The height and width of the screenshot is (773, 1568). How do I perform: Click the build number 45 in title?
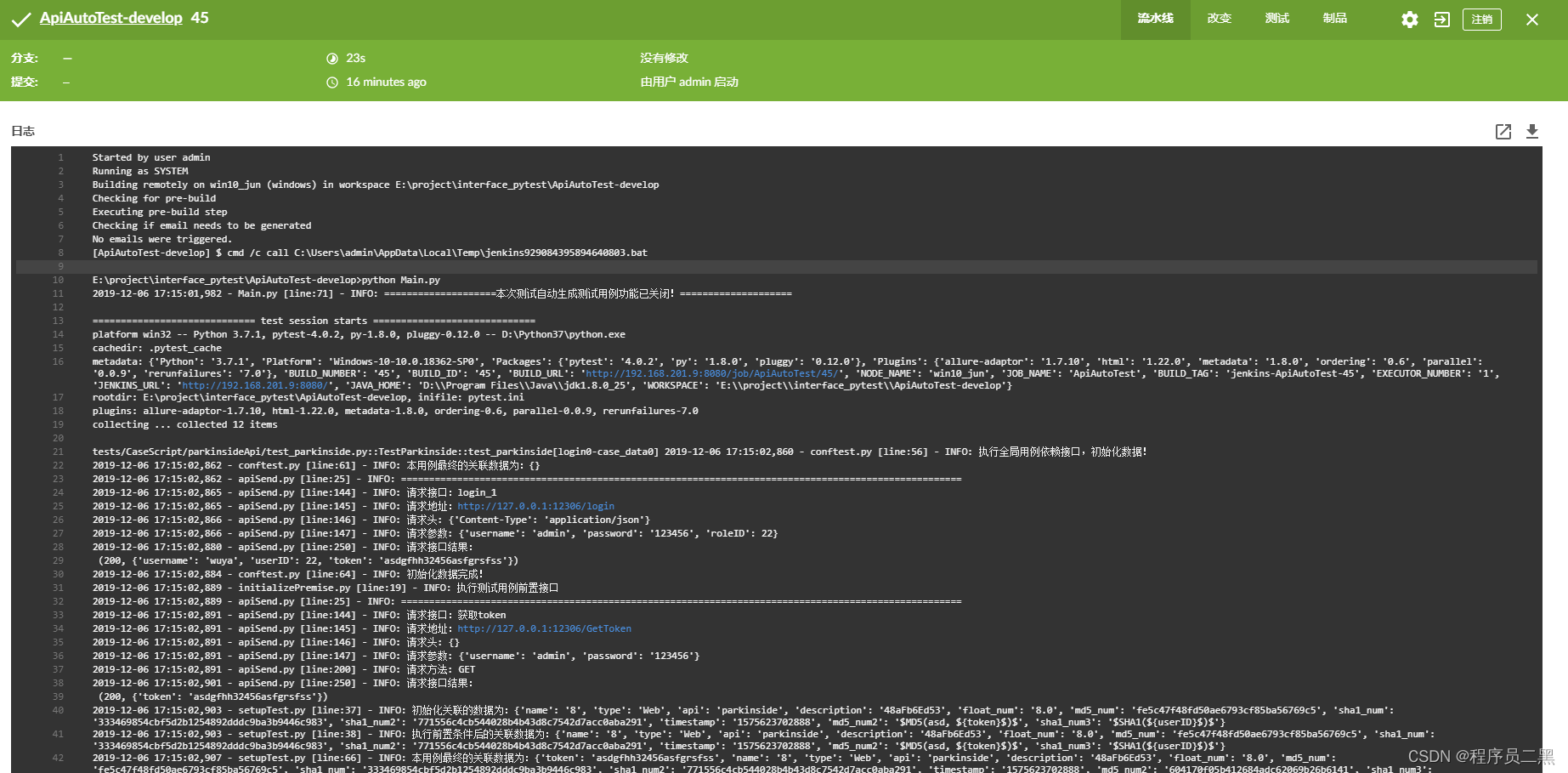tap(200, 18)
